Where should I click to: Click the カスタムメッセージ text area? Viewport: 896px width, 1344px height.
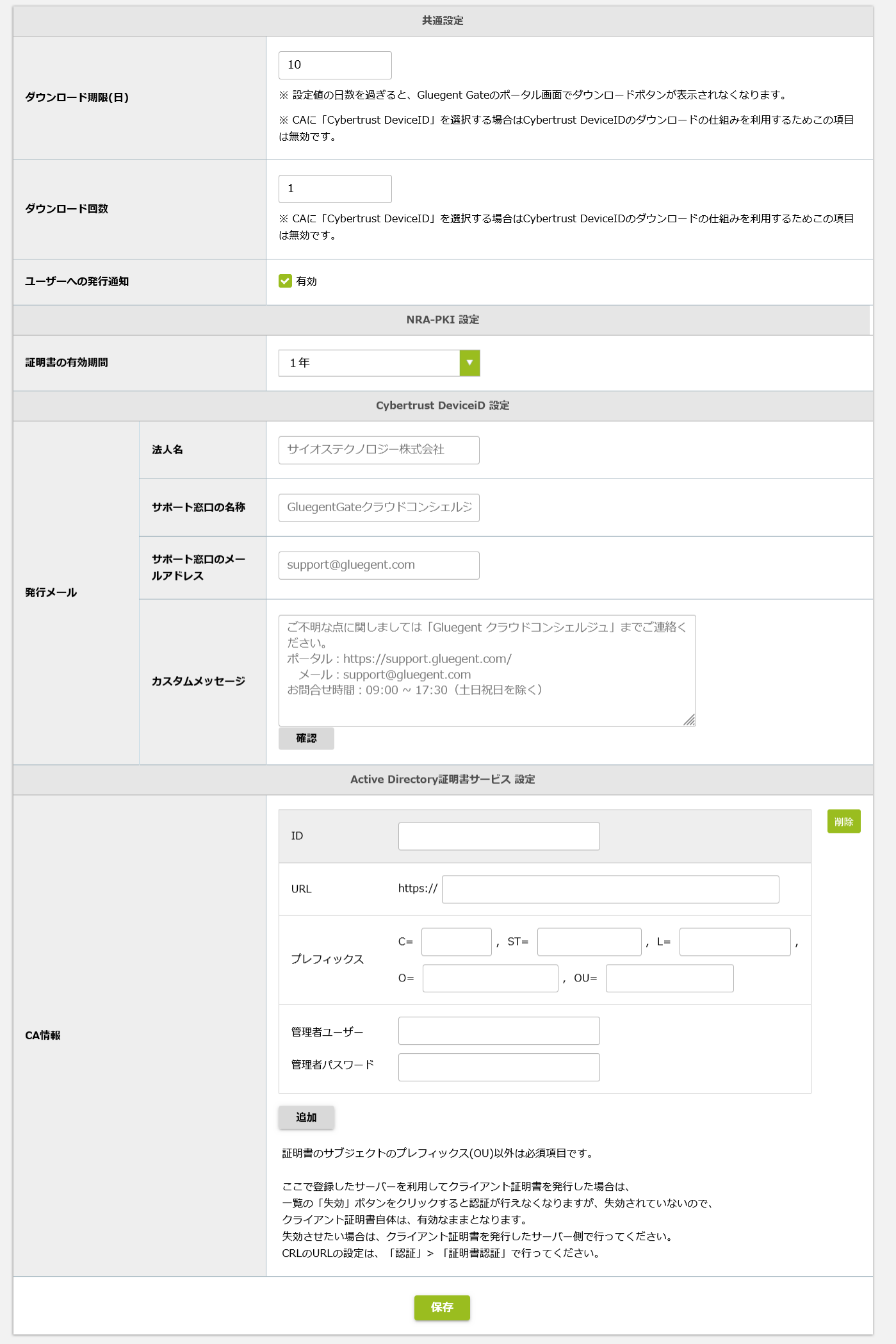pyautogui.click(x=487, y=671)
